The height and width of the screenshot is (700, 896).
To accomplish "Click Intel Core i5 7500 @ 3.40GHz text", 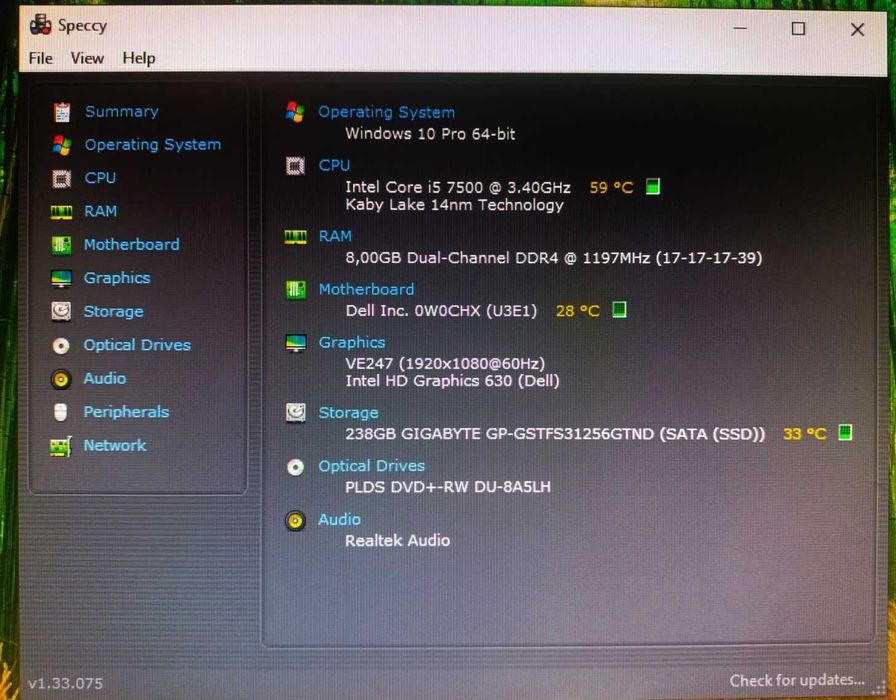I will [458, 187].
